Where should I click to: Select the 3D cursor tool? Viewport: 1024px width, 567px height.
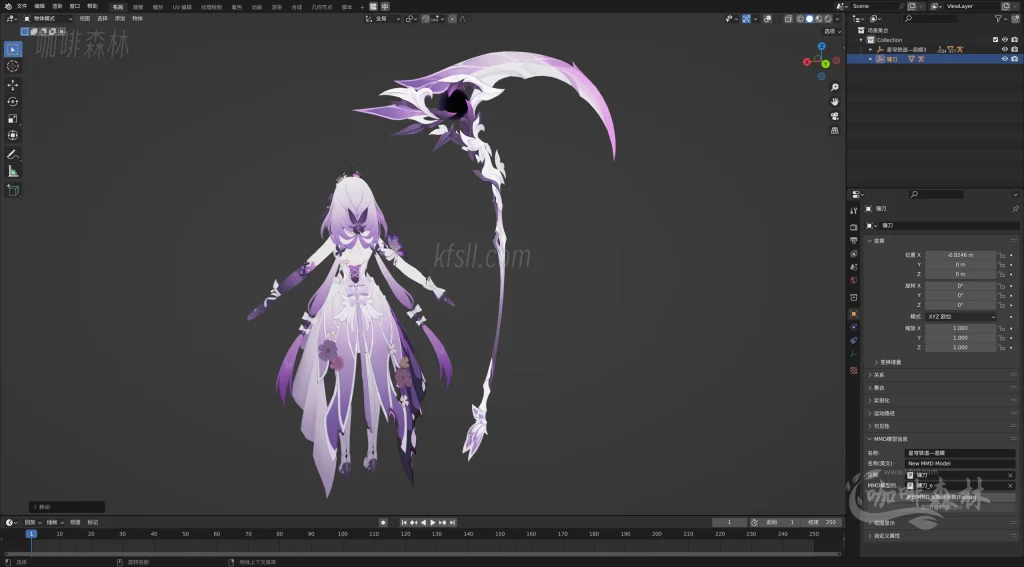(x=12, y=66)
